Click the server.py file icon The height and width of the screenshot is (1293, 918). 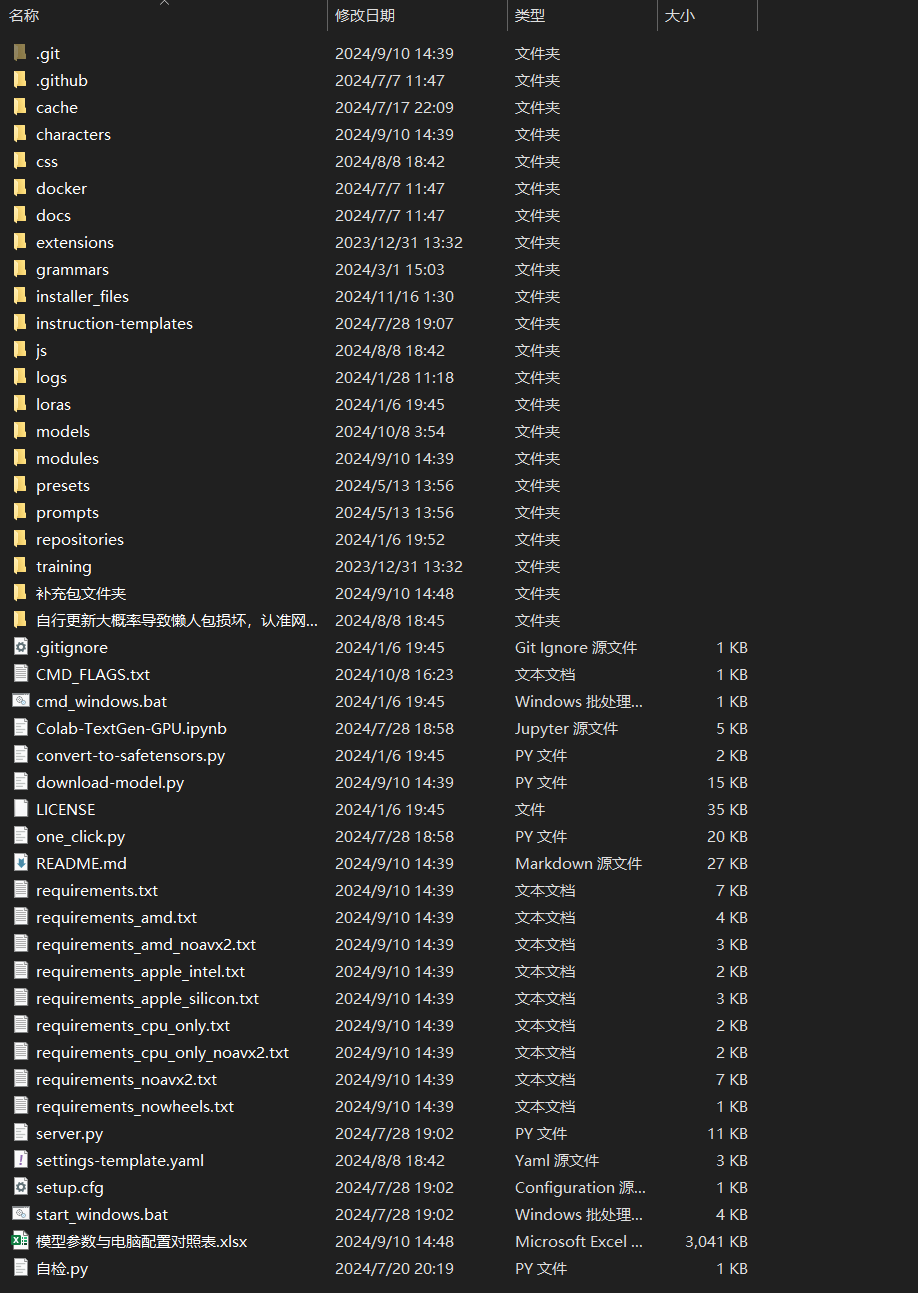20,1133
